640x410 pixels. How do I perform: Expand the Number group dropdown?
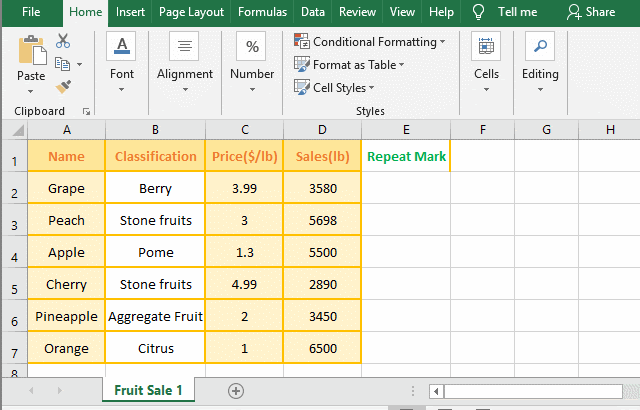pyautogui.click(x=252, y=89)
